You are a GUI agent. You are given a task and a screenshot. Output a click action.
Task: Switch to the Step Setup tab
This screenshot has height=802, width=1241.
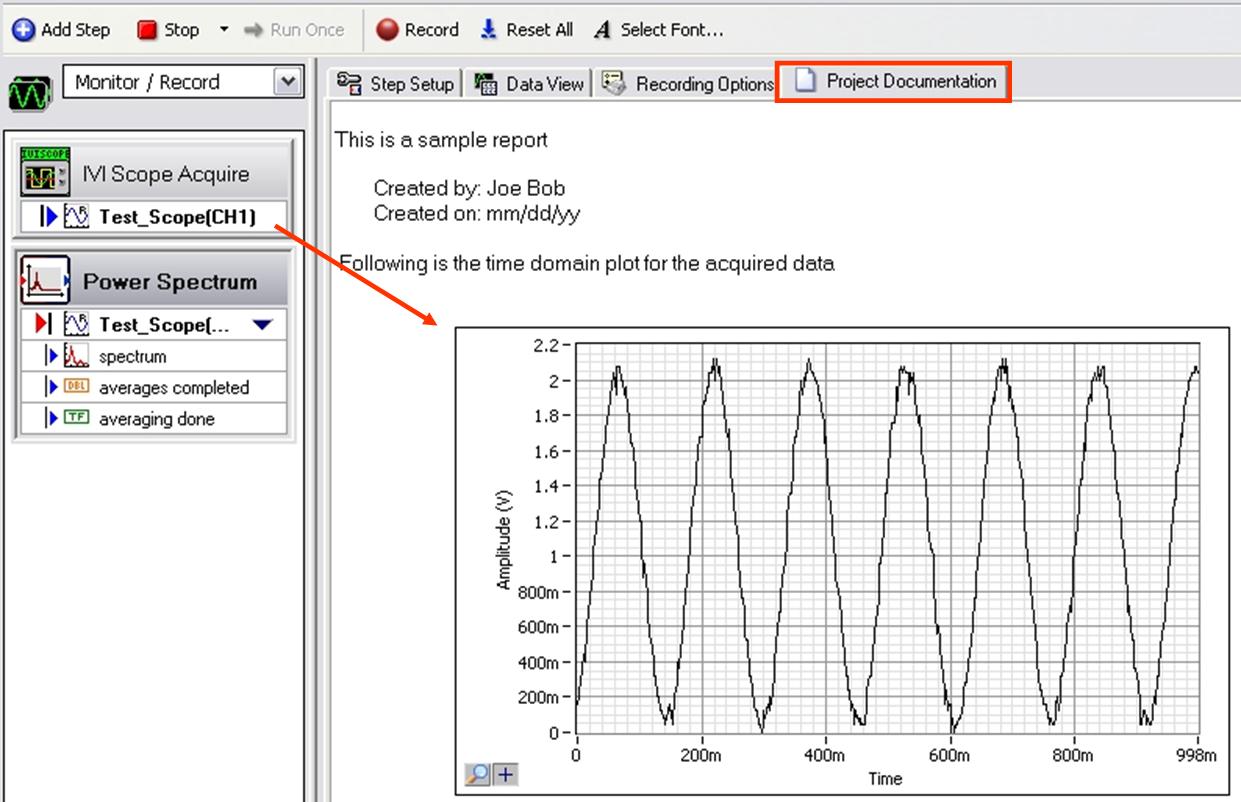pos(397,84)
